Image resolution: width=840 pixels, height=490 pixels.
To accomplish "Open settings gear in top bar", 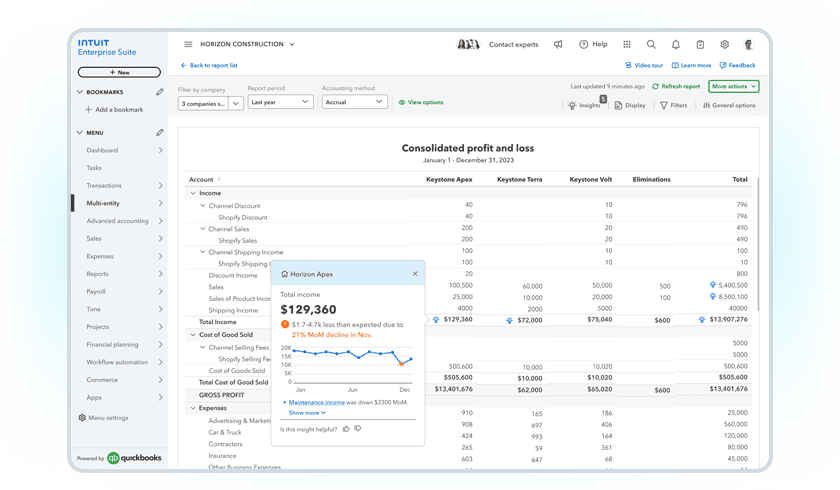I will pos(724,44).
